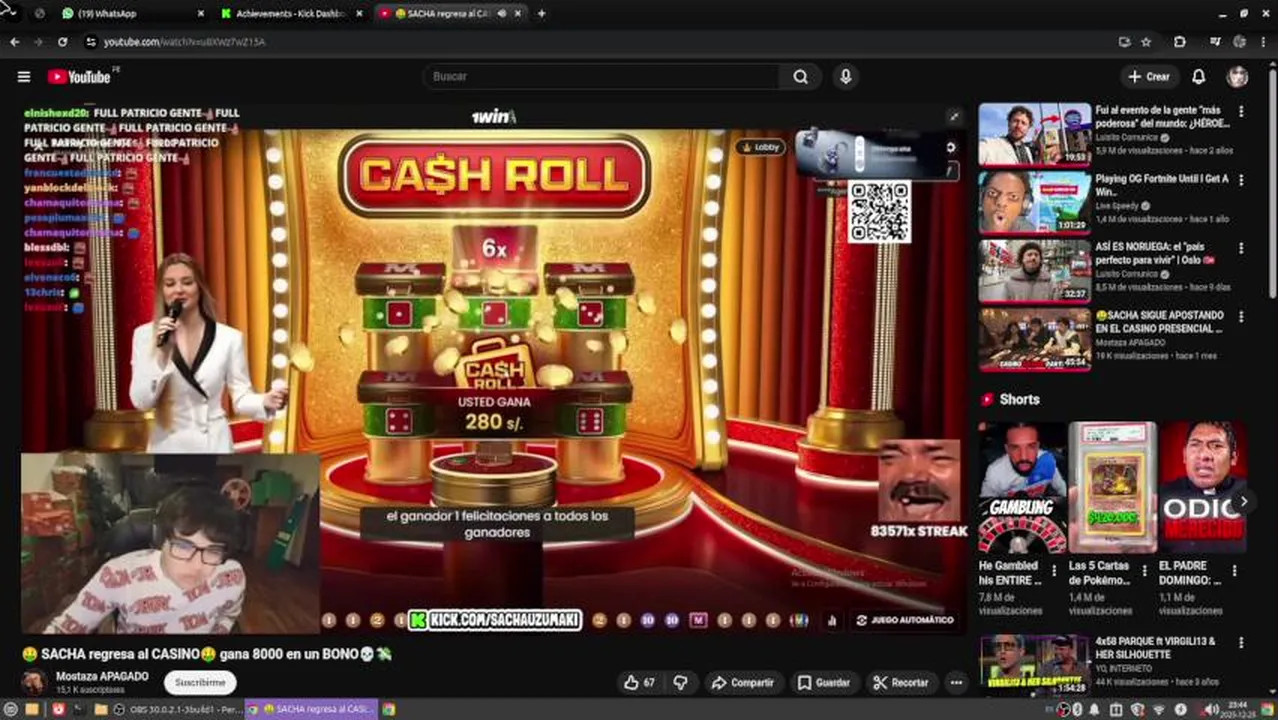Close the WhatsApp tab
The width and height of the screenshot is (1278, 720).
[x=200, y=13]
